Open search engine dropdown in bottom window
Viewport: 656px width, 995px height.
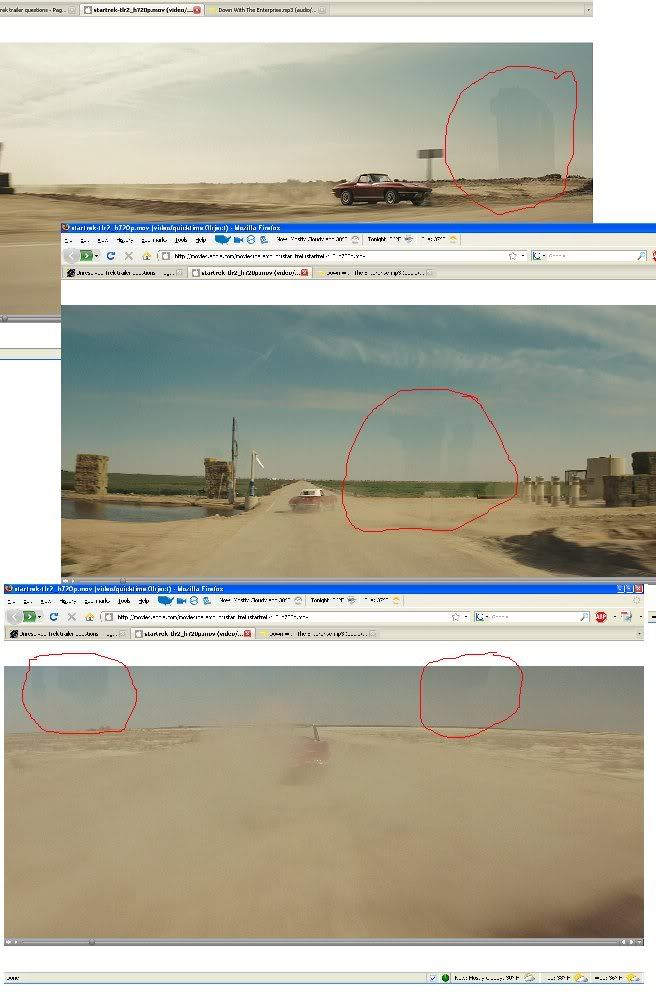click(x=487, y=617)
